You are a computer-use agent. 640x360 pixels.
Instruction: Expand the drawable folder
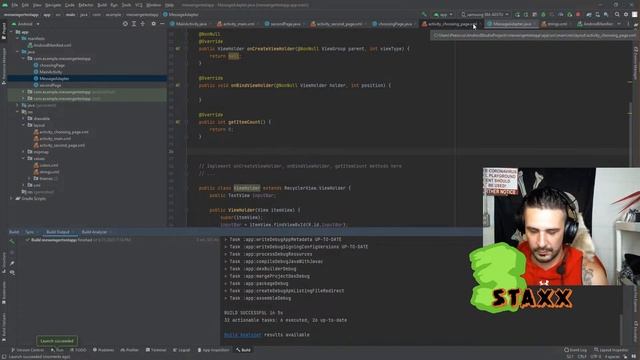23,118
